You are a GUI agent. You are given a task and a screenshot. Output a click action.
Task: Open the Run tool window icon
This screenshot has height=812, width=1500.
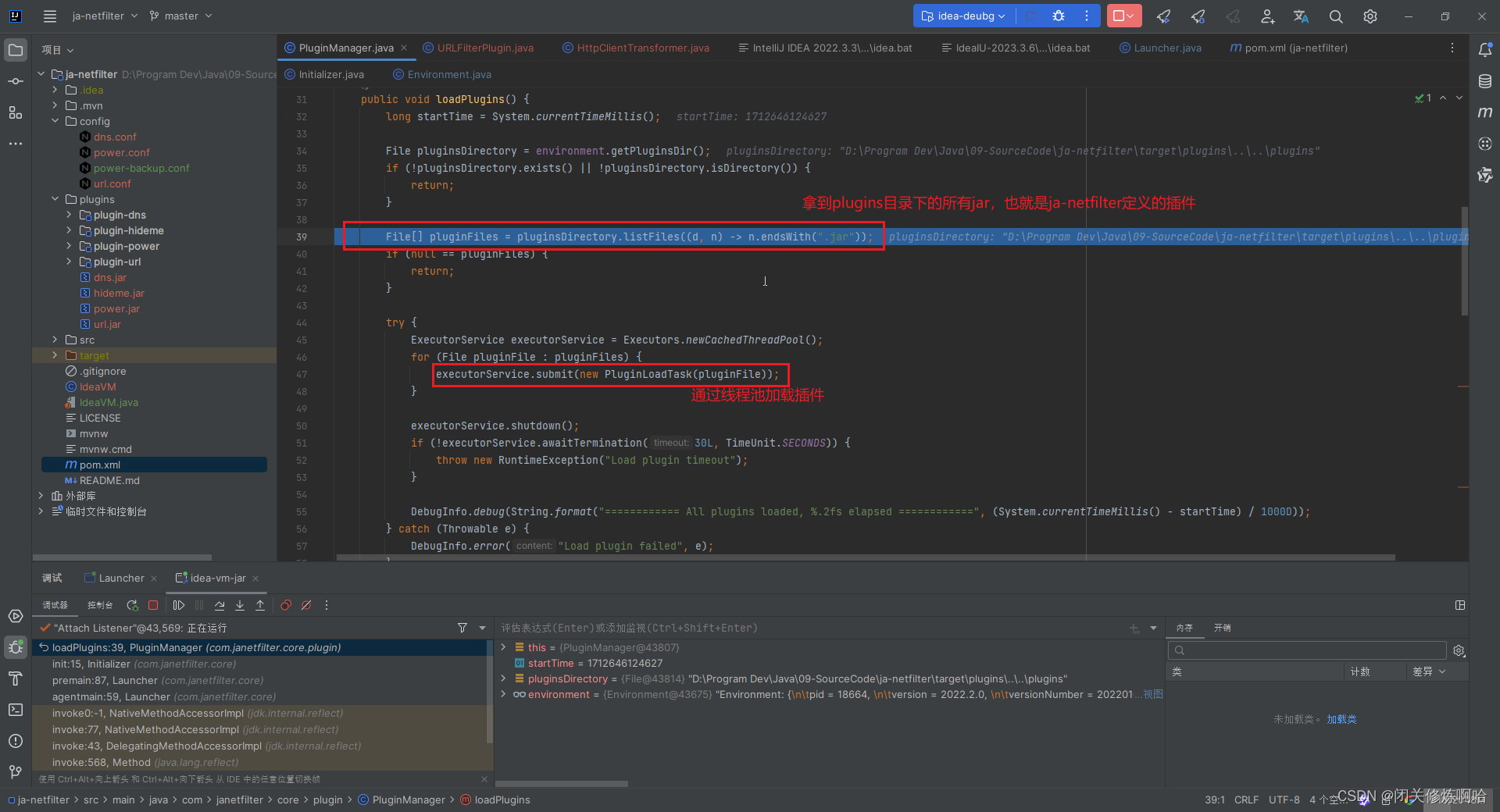(x=16, y=616)
